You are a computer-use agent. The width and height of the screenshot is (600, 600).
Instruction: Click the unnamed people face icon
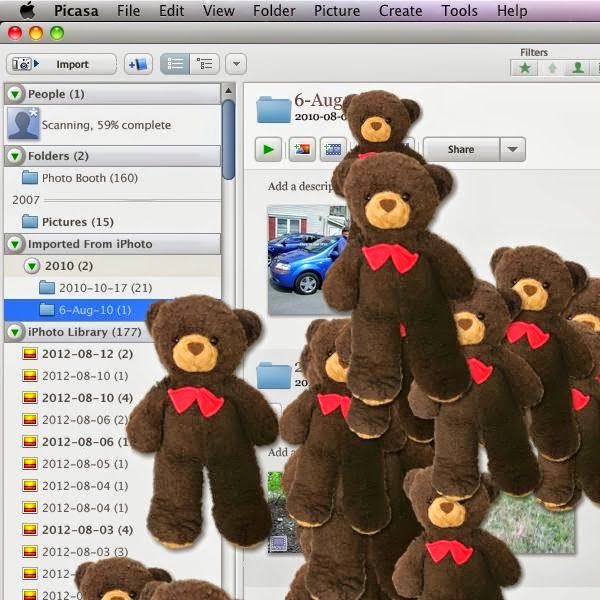point(23,124)
